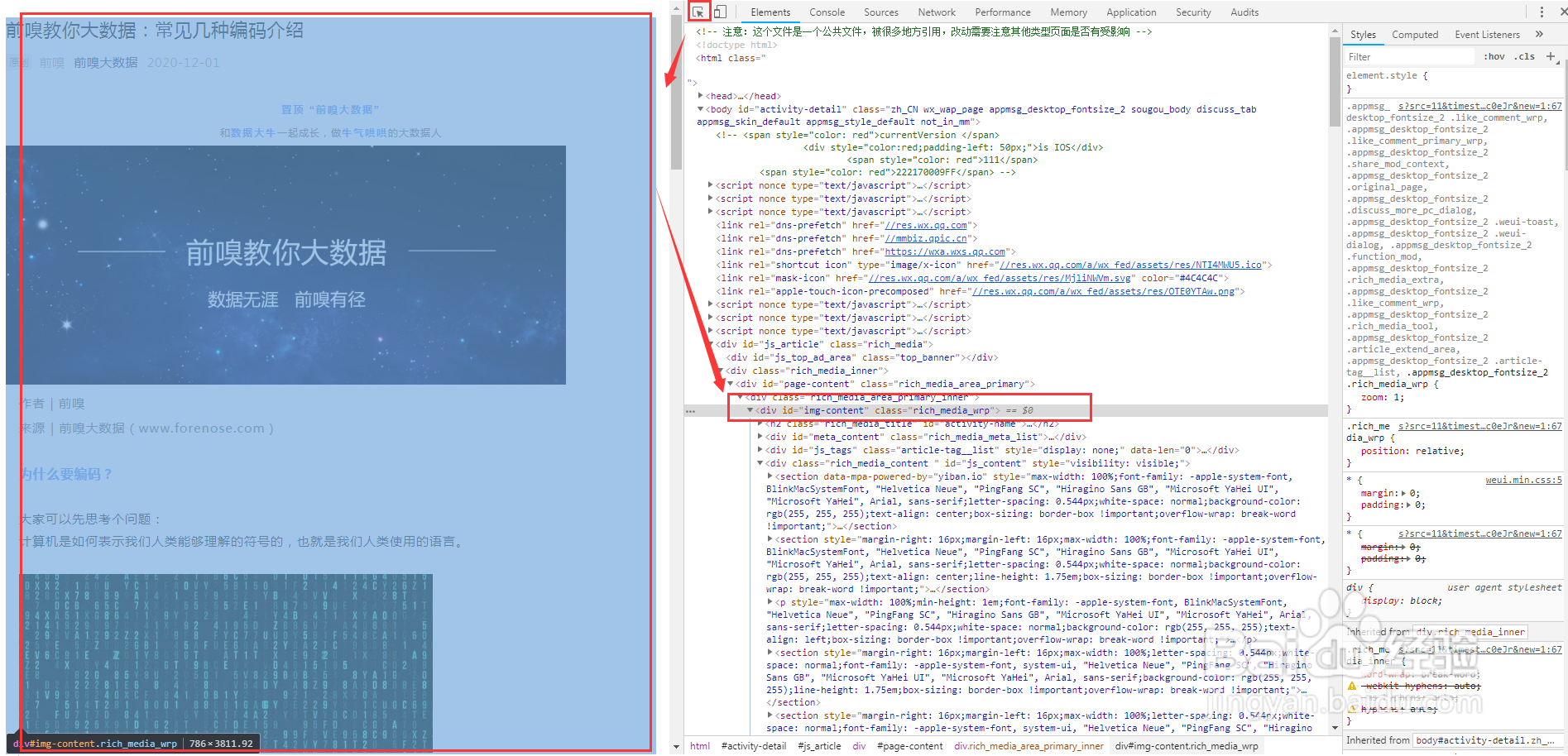Open the Audits tab
This screenshot has width=1568, height=756.
coord(1244,12)
